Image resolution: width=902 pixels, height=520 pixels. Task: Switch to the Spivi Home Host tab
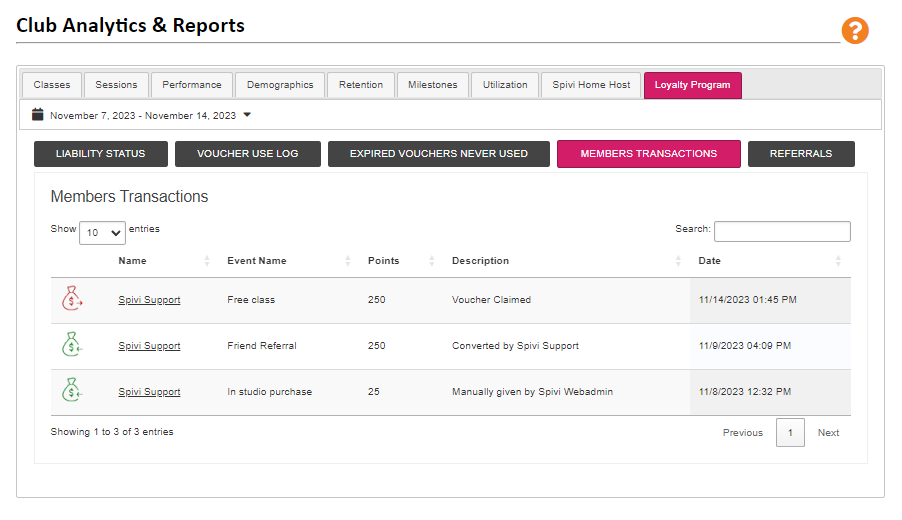(591, 85)
